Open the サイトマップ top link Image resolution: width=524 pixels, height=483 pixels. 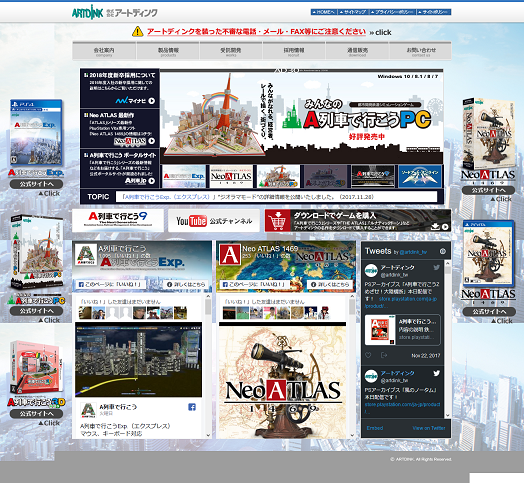(x=353, y=12)
